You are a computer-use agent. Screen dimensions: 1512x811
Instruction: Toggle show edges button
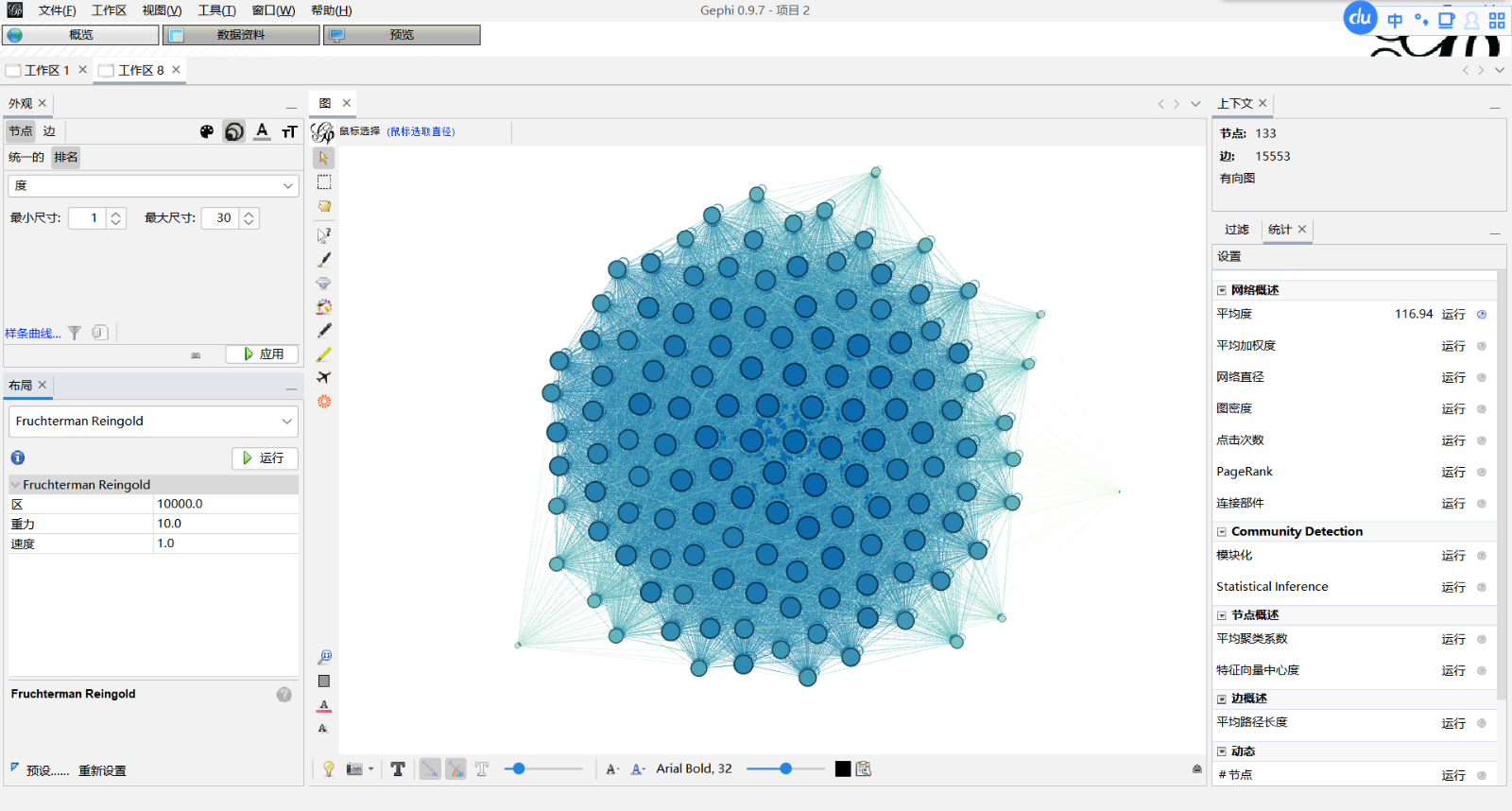(x=430, y=768)
